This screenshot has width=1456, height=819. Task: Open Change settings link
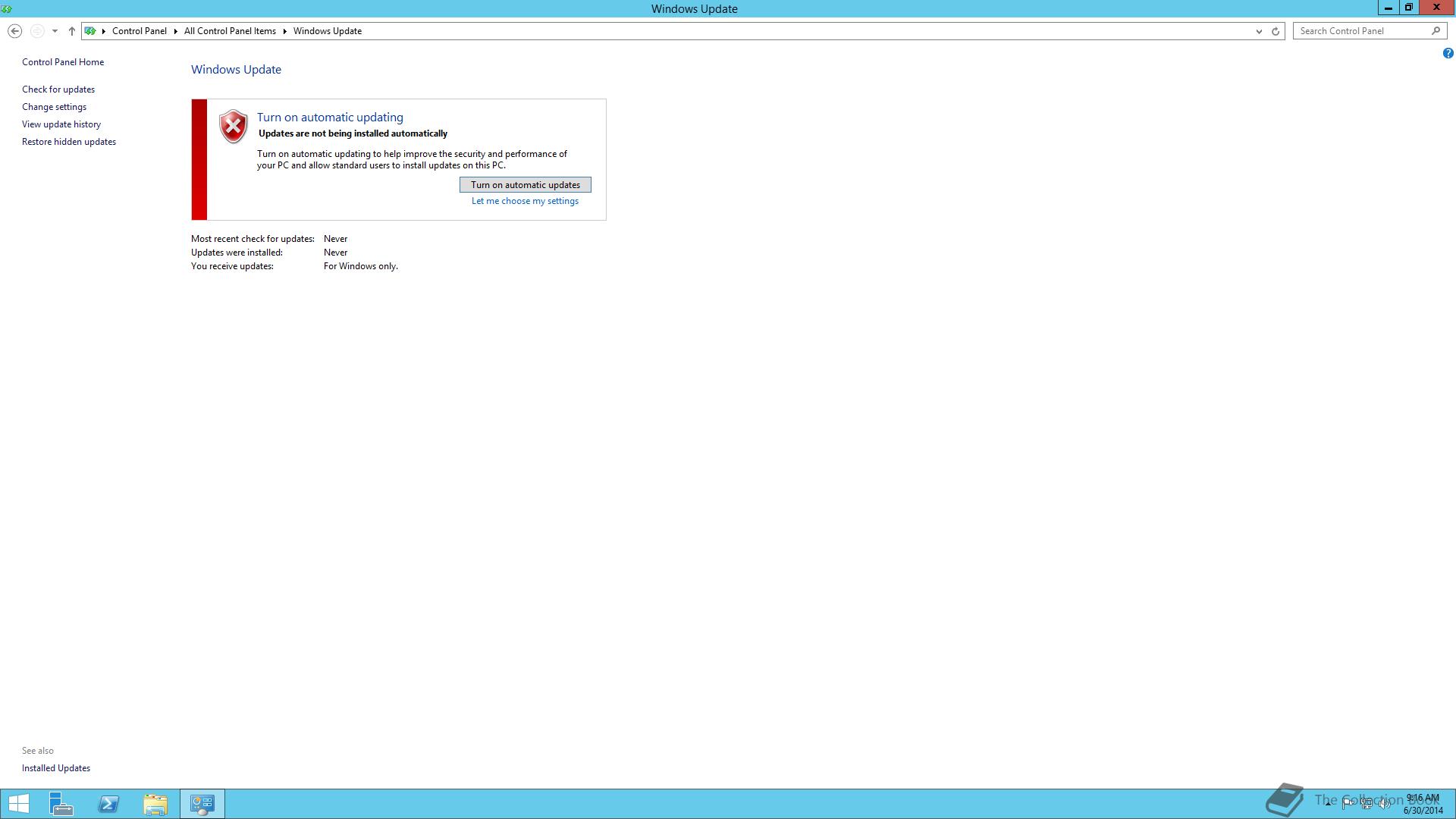pos(54,107)
